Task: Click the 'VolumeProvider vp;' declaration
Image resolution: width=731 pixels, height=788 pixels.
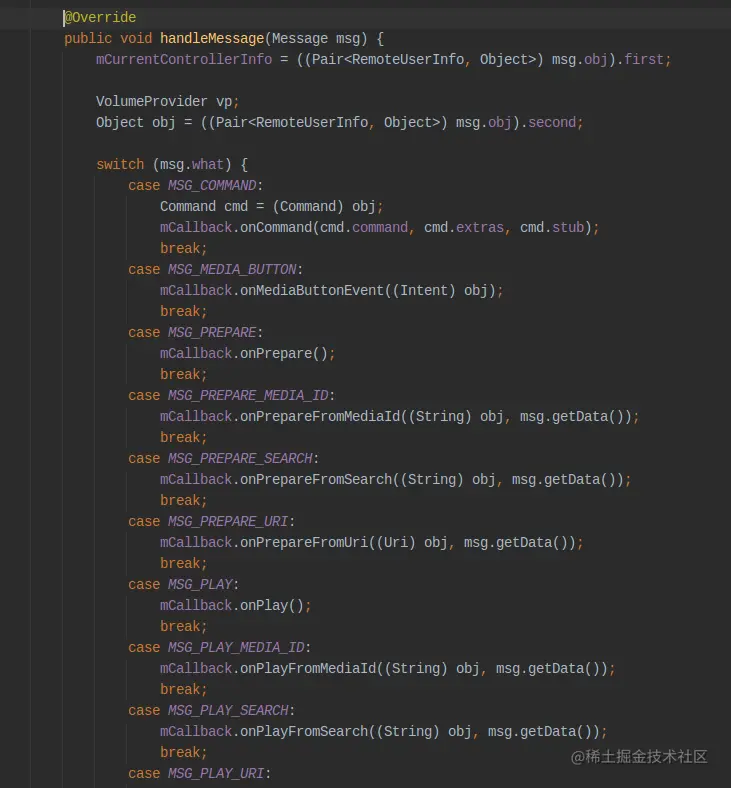Action: [167, 102]
